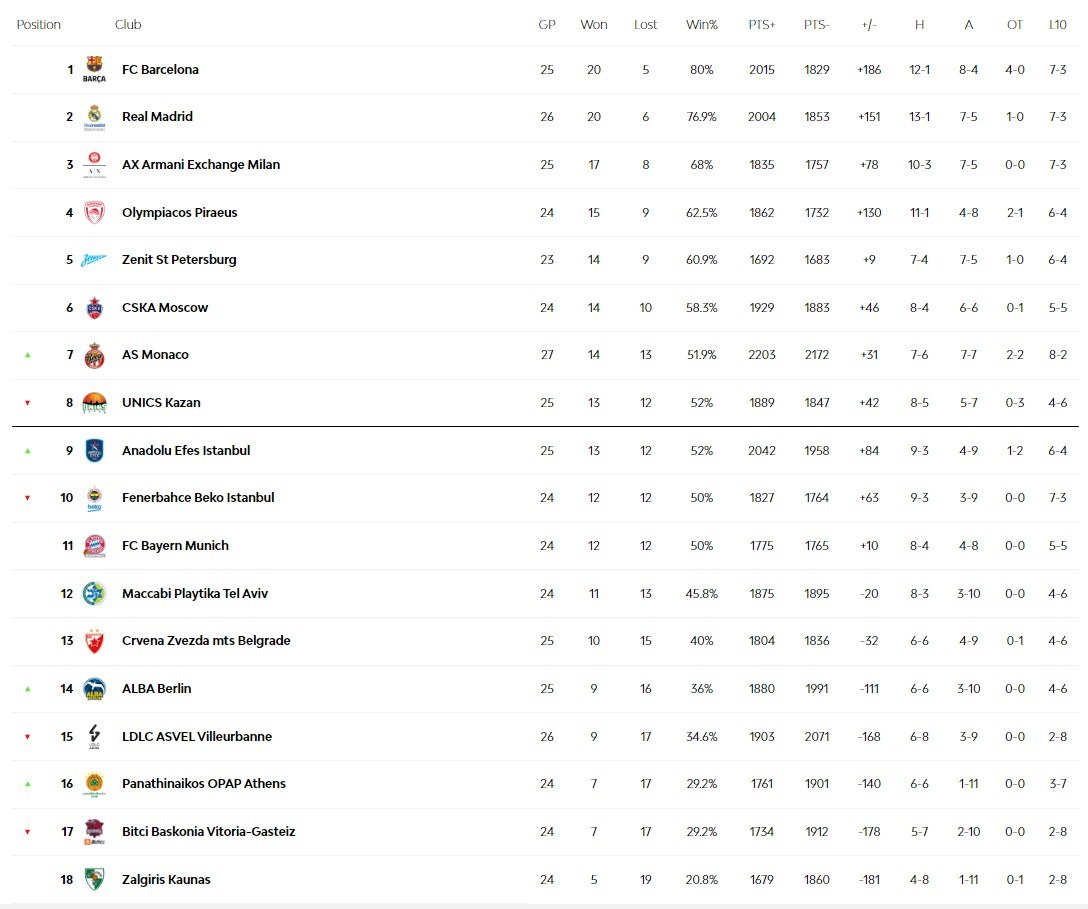
Task: Click the Zalgiris Kaunas team logo
Action: point(94,880)
